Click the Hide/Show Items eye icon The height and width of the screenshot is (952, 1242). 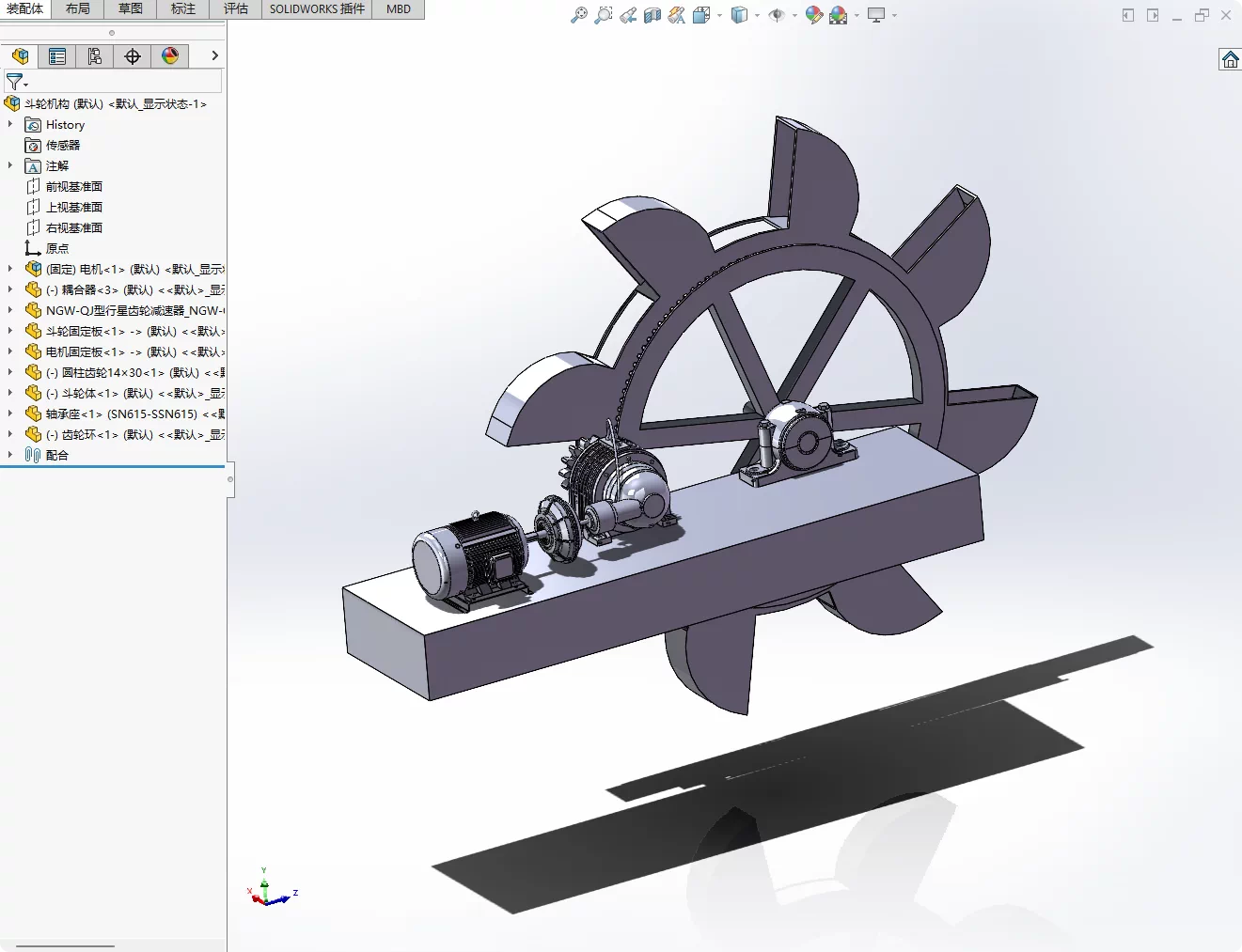[777, 15]
